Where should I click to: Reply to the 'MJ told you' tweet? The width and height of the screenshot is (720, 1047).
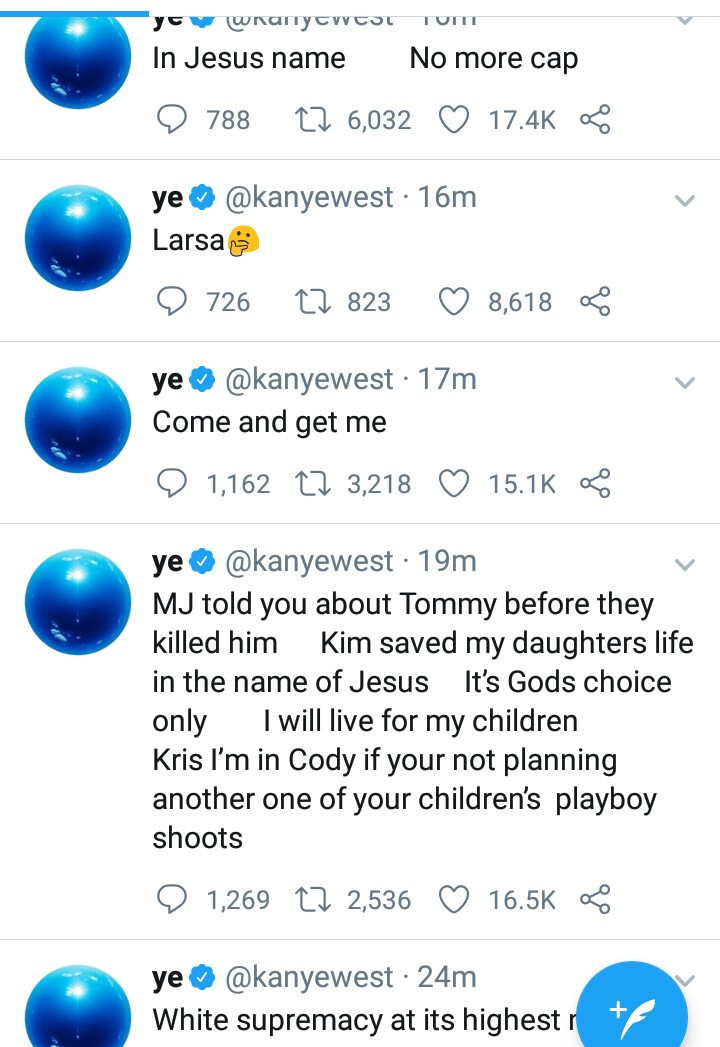[173, 900]
